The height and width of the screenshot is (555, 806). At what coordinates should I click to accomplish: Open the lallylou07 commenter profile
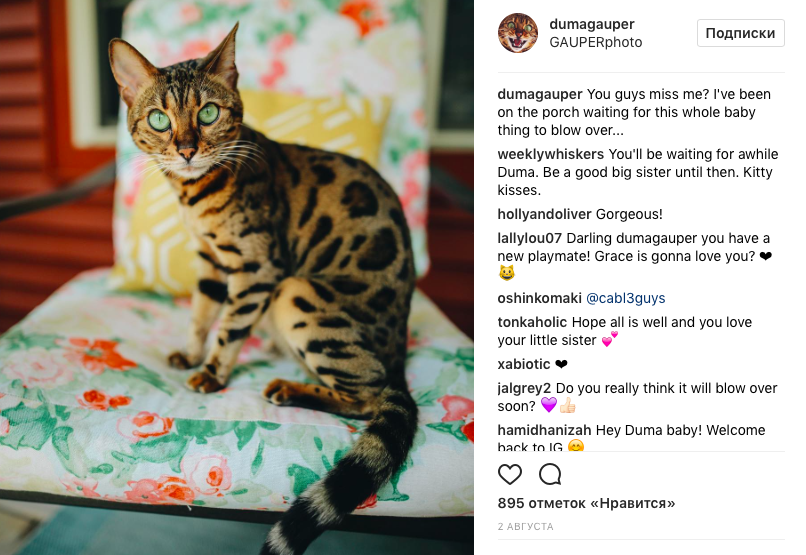pos(529,238)
